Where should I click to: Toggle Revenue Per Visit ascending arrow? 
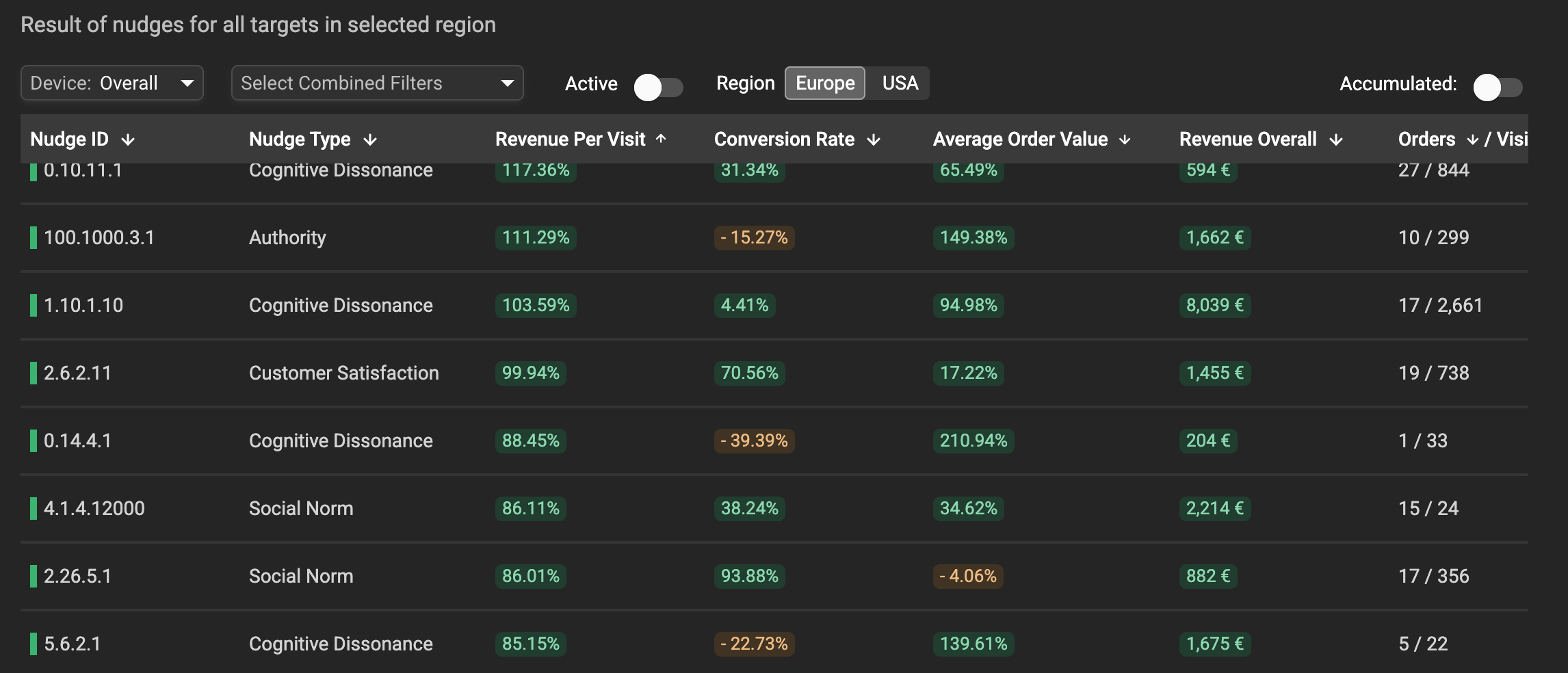pos(661,139)
